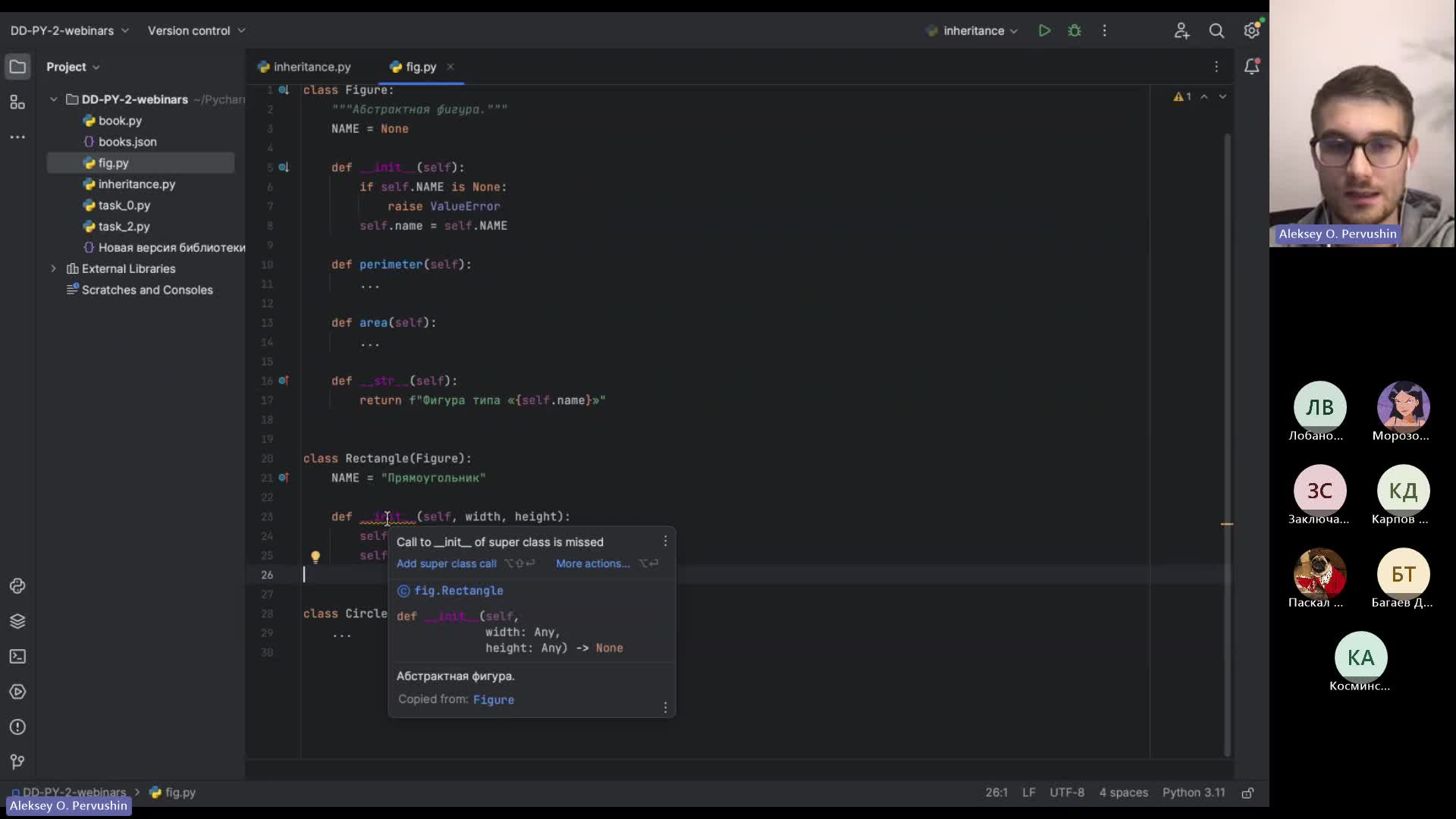The height and width of the screenshot is (819, 1456).
Task: Open the Git version control tool window icon
Action: tap(17, 762)
